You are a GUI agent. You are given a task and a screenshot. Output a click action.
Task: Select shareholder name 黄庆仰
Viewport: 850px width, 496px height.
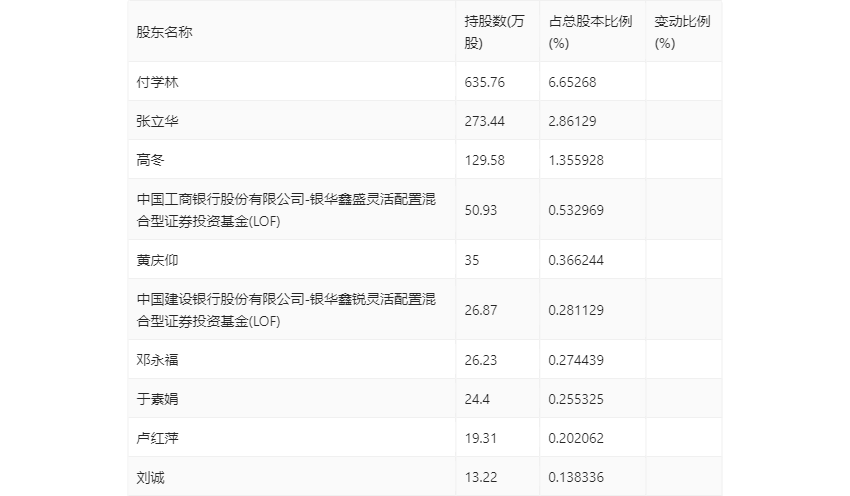[157, 260]
